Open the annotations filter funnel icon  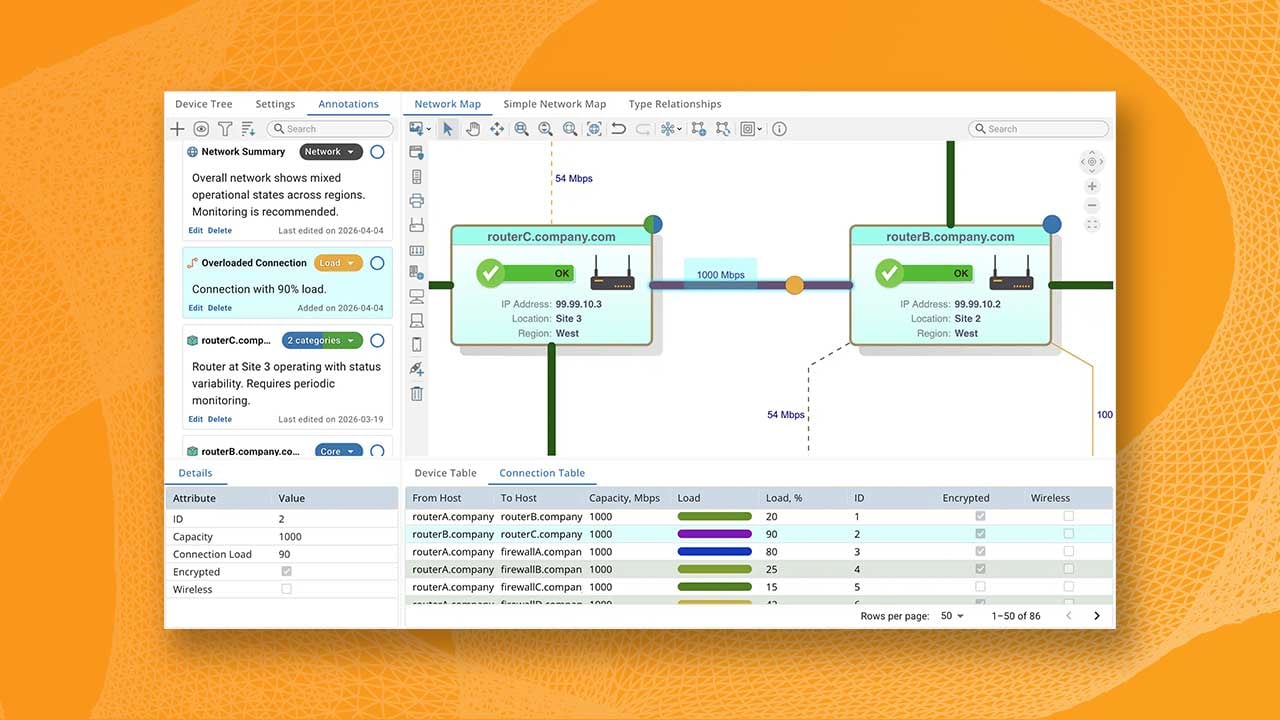pyautogui.click(x=225, y=129)
